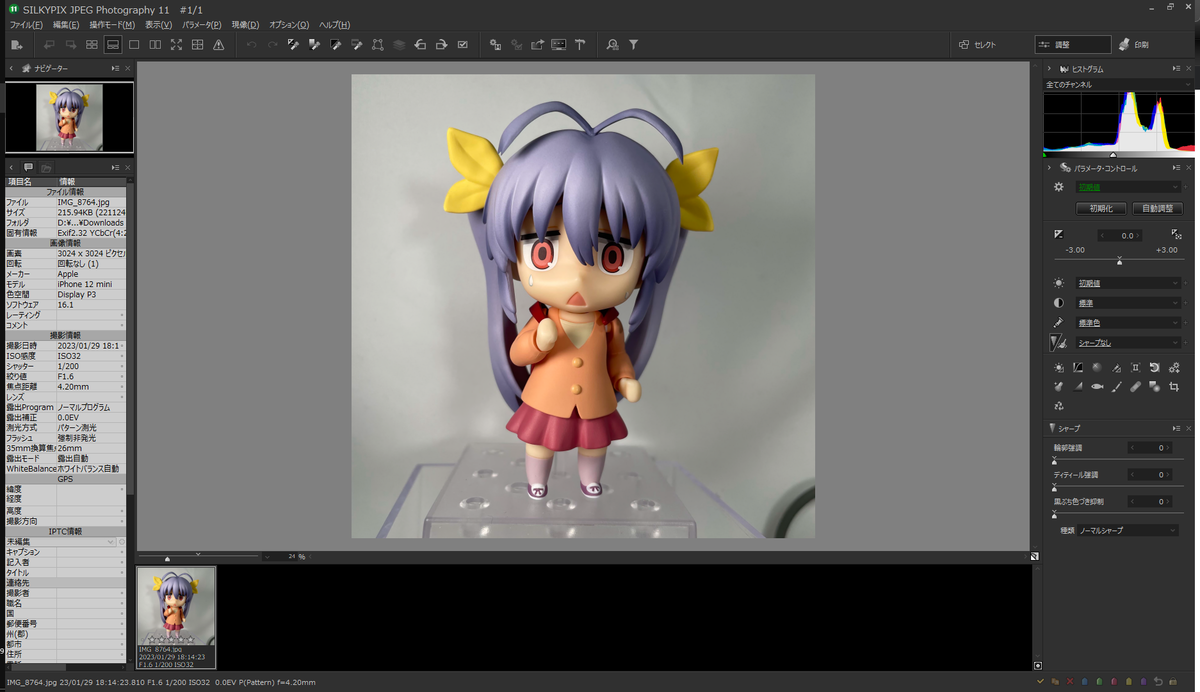Screen dimensions: 1200x692
Task: Click the 自動調整 button
Action: pos(1157,209)
